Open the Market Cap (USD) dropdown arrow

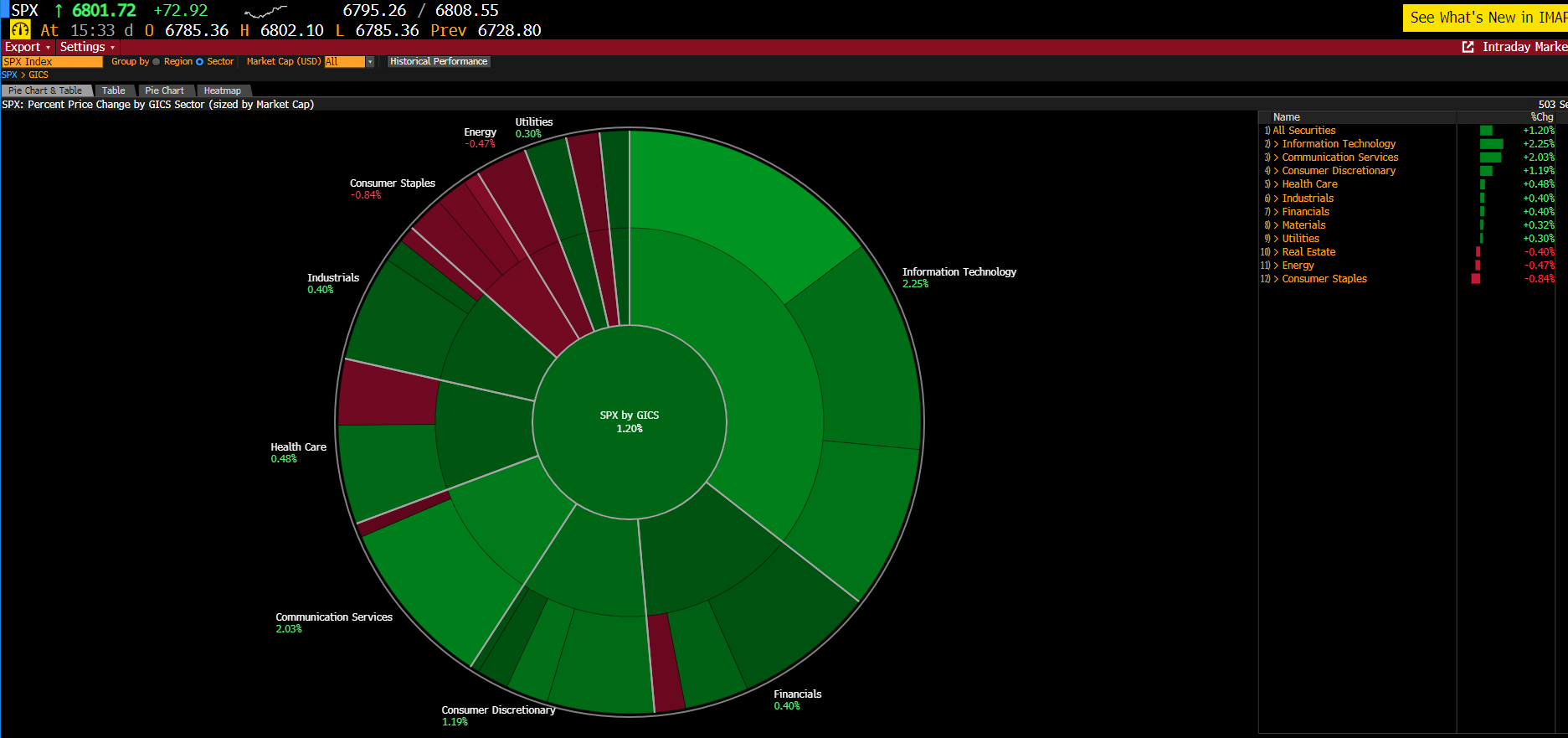click(370, 62)
